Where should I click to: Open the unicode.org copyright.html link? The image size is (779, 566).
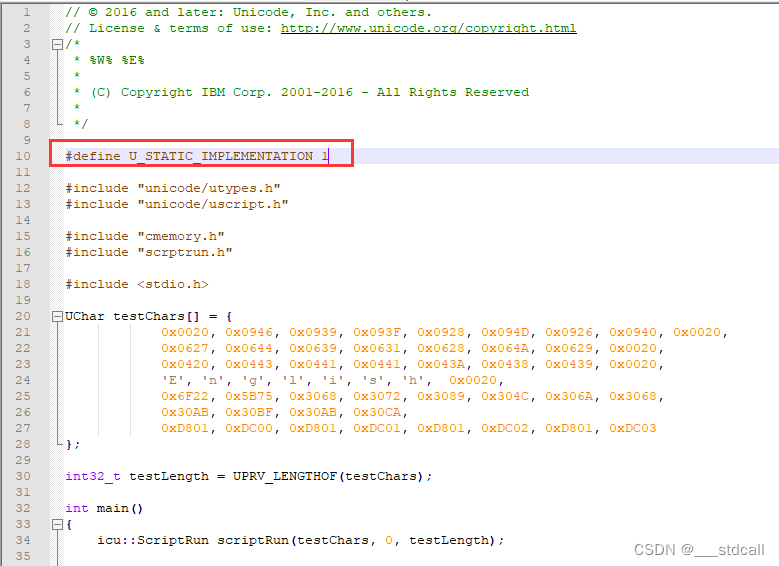[428, 28]
